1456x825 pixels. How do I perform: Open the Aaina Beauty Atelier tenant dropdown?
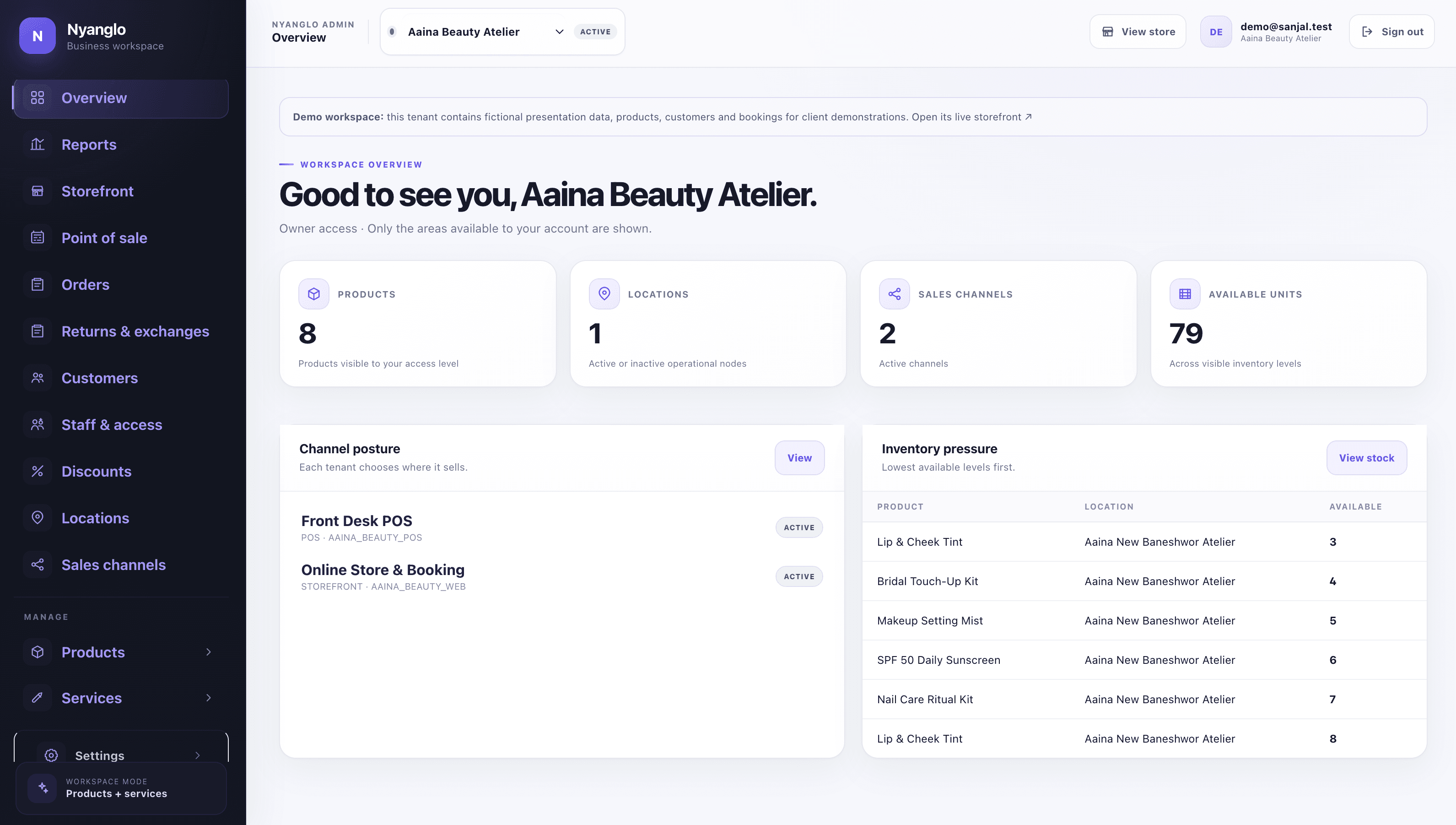pyautogui.click(x=502, y=32)
